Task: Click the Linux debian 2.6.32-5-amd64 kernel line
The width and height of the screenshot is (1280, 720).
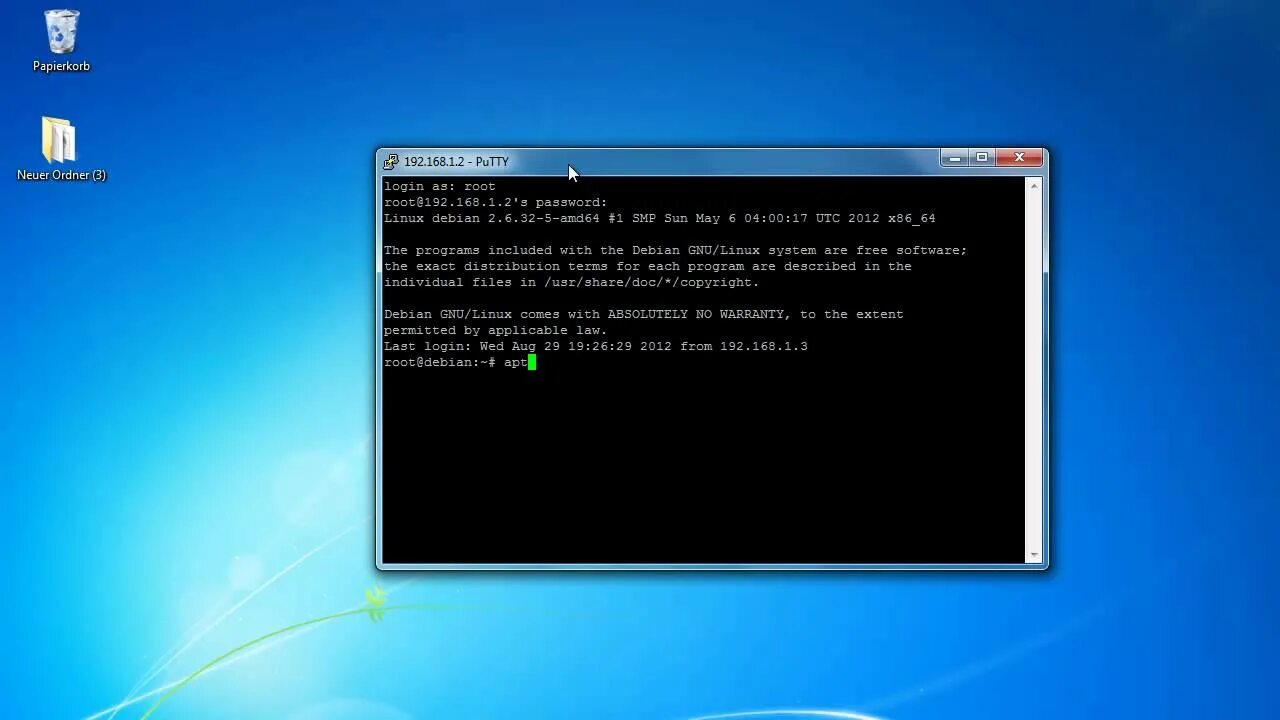Action: coord(660,218)
